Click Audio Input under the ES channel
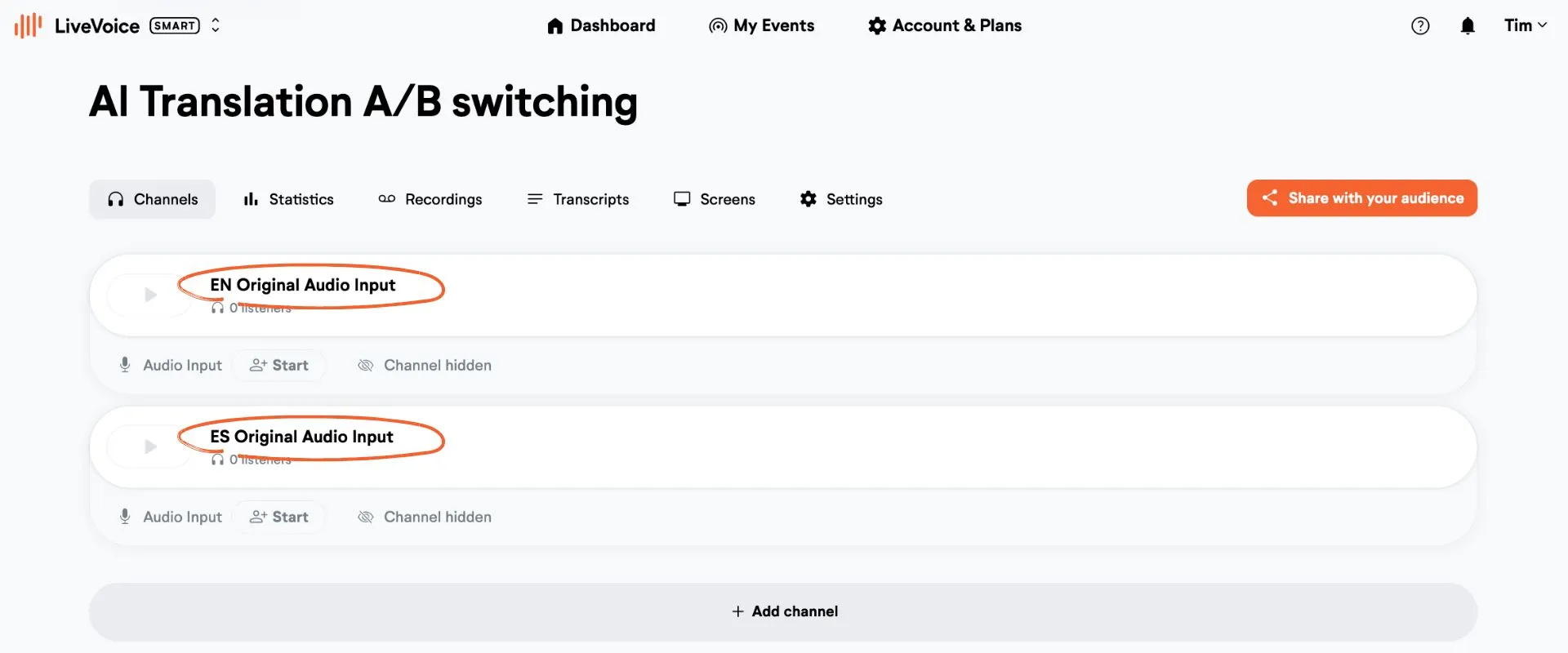Screen dimensions: 1568x653 [x=171, y=517]
